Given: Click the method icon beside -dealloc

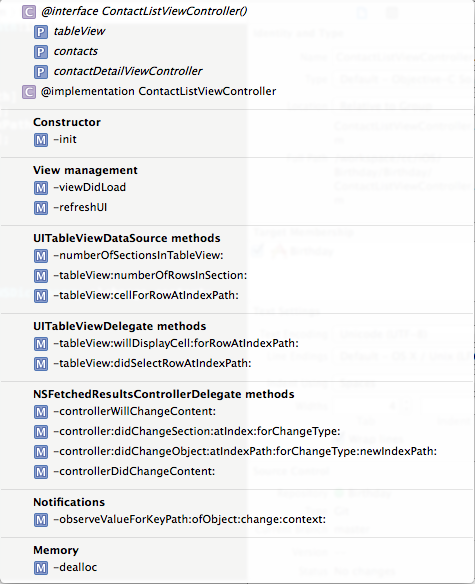Looking at the screenshot, I should point(41,568).
